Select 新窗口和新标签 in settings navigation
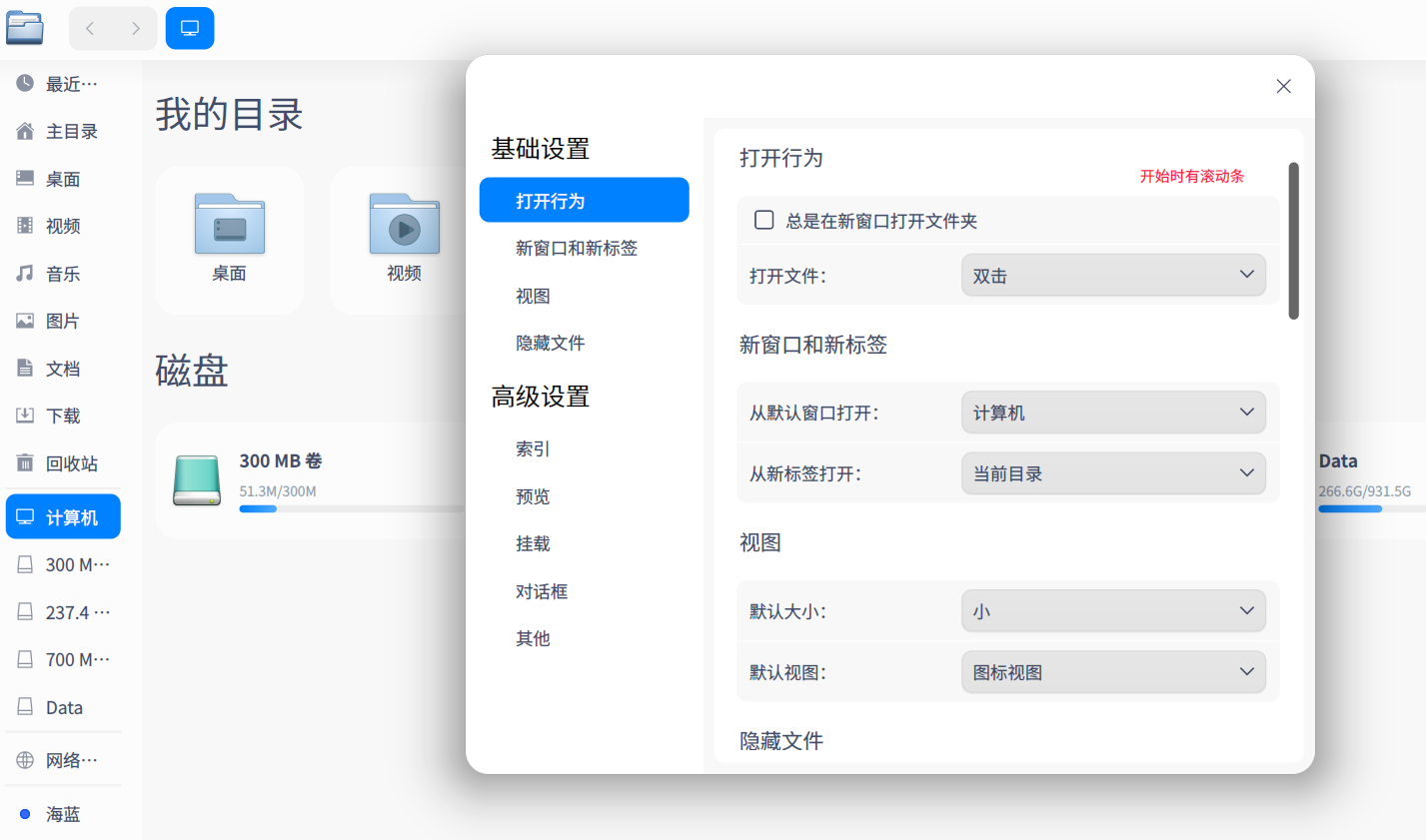1426x840 pixels. [577, 248]
